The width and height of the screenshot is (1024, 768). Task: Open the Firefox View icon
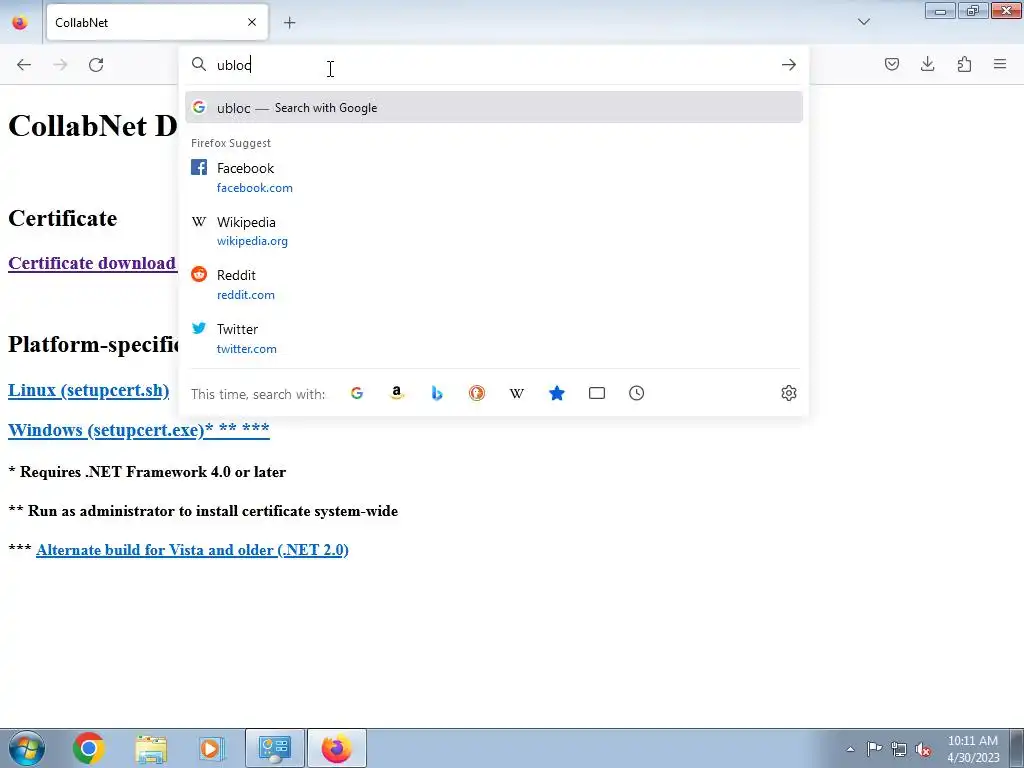[x=20, y=23]
